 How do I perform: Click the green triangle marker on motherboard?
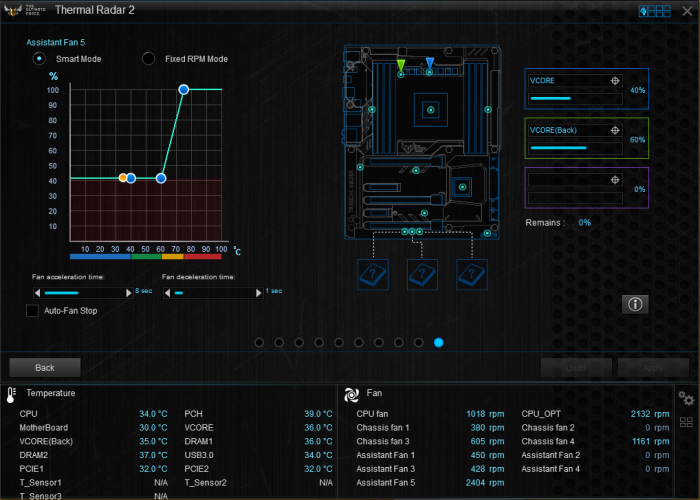pos(401,65)
